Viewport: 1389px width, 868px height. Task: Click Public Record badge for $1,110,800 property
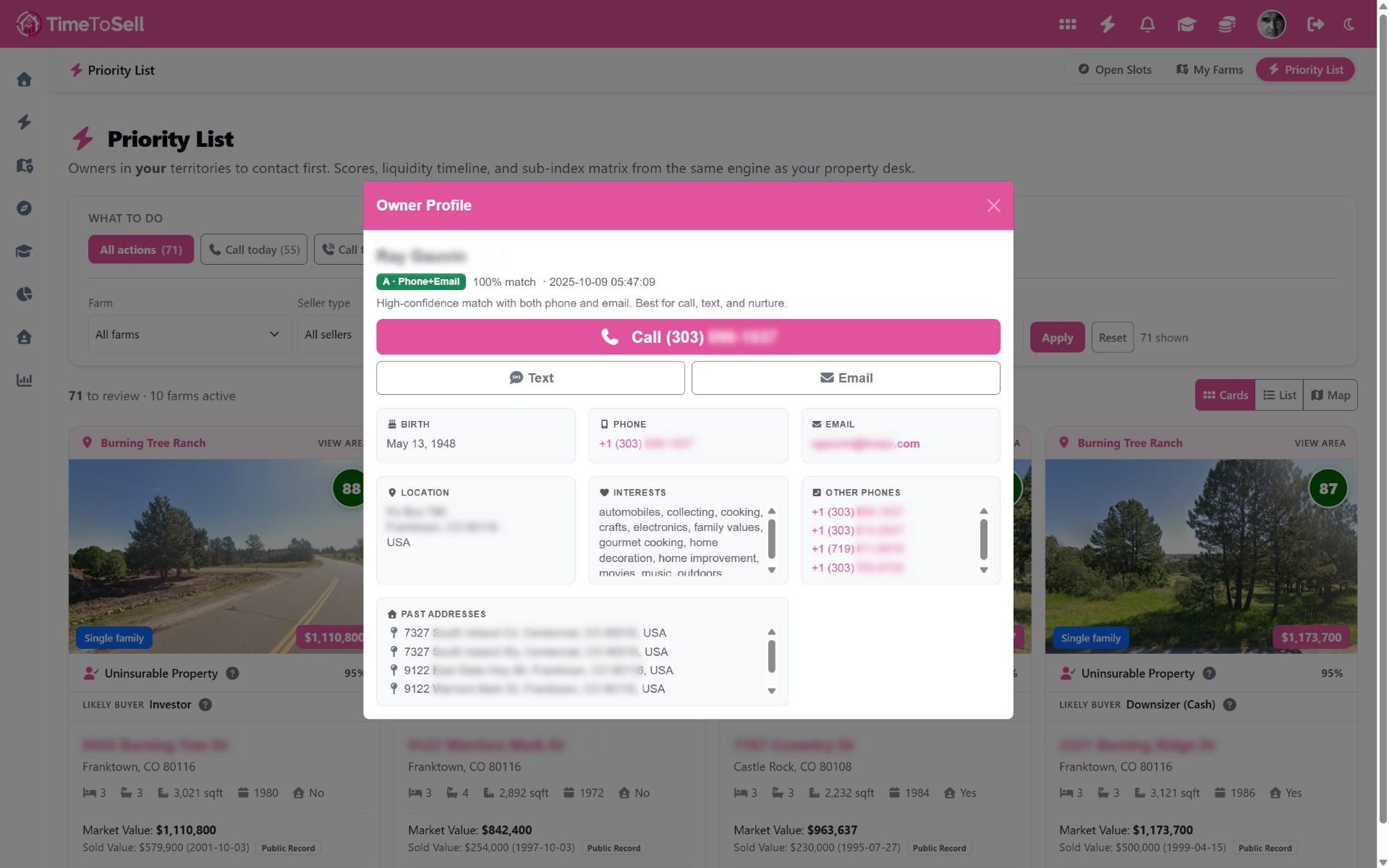click(x=288, y=848)
